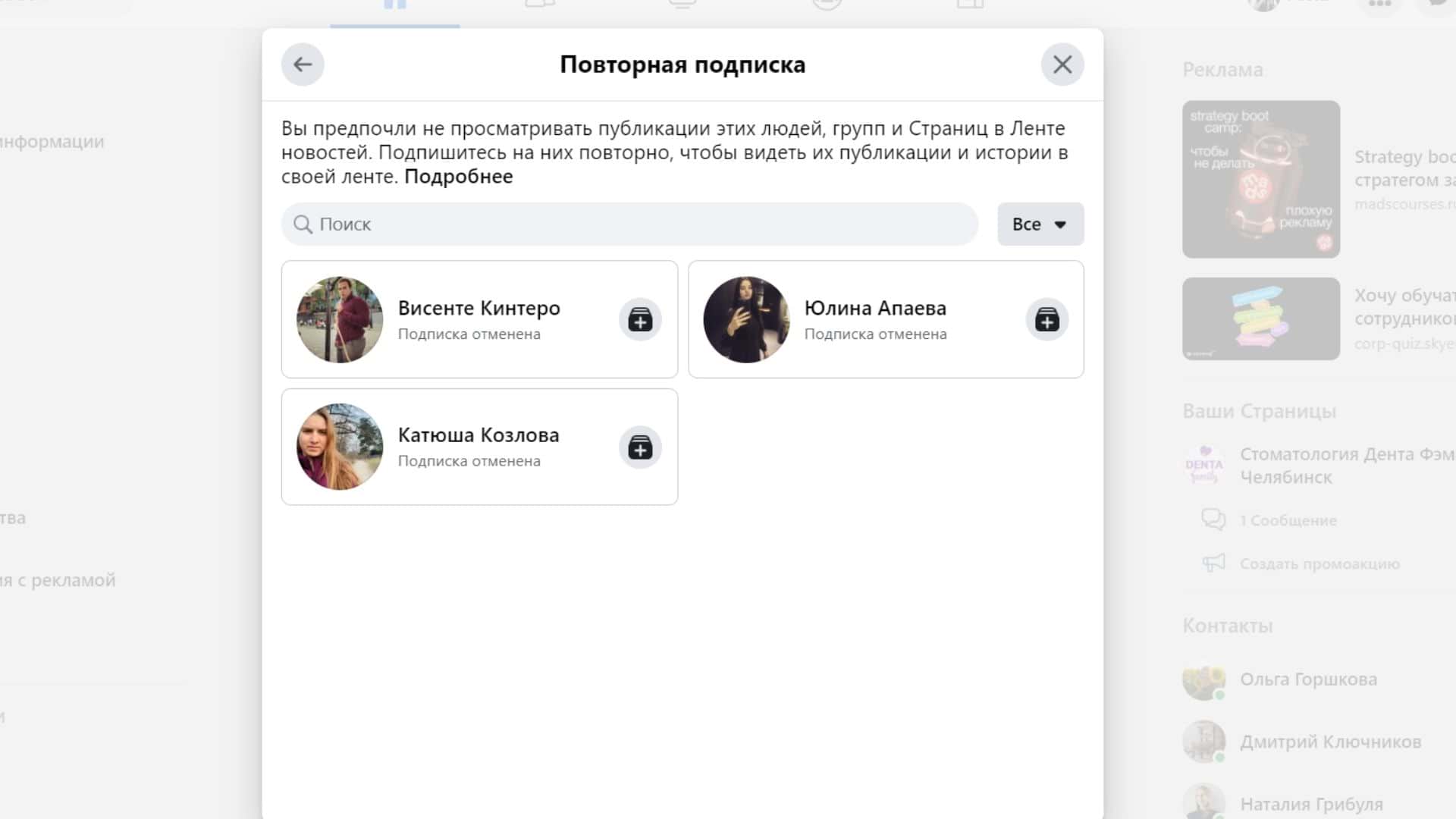
Task: Click the Катюша Козлова name text
Action: 478,435
